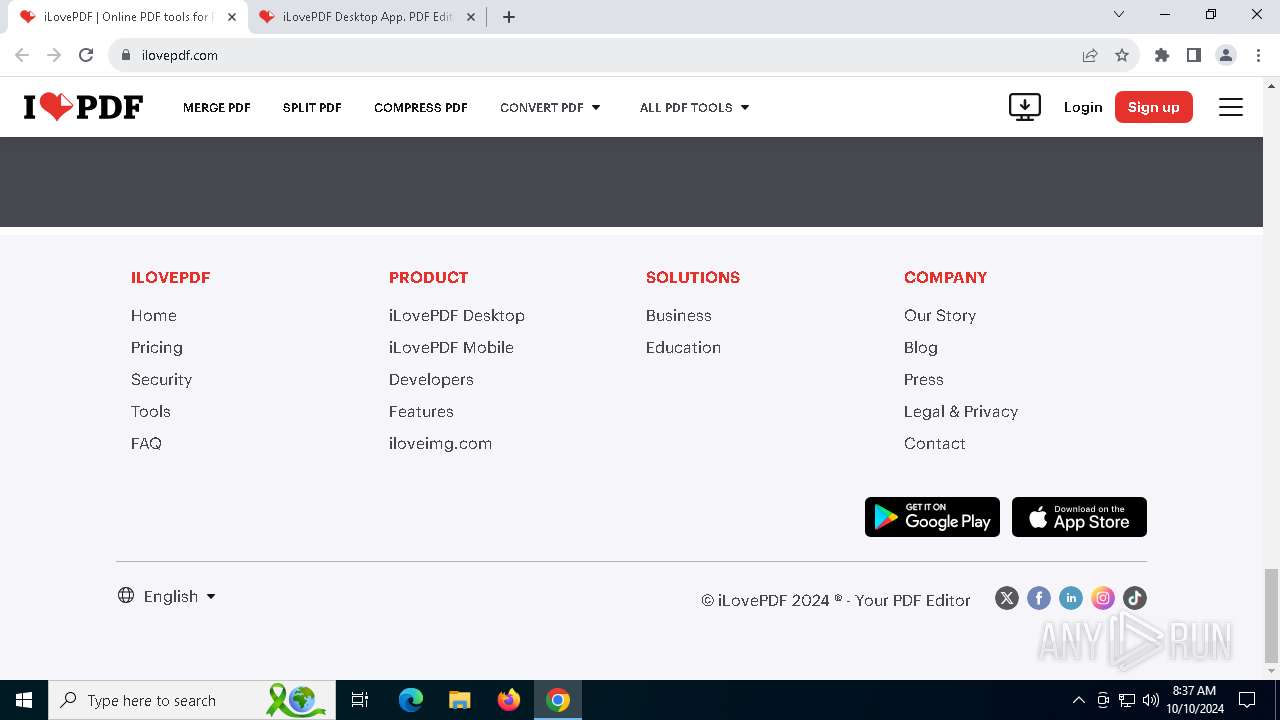Open COMPRESS PDF from the navbar

click(421, 107)
